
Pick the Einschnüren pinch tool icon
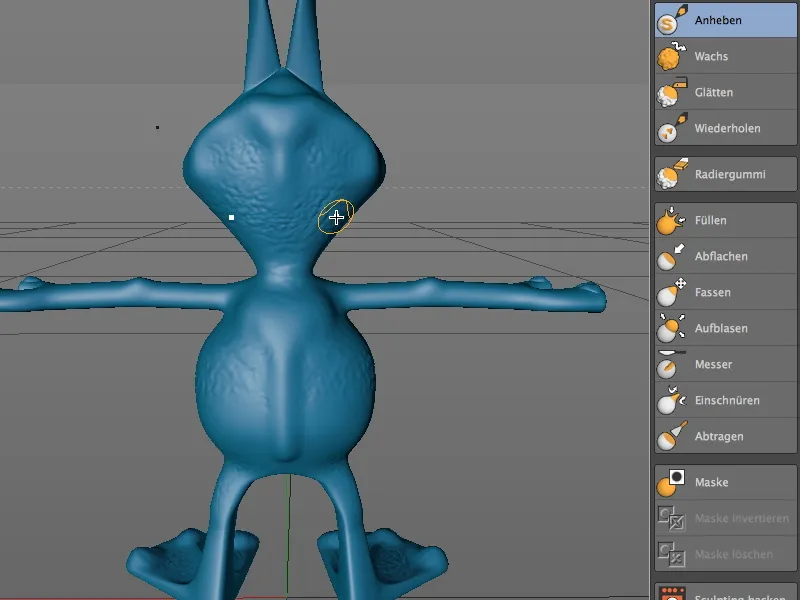(668, 401)
